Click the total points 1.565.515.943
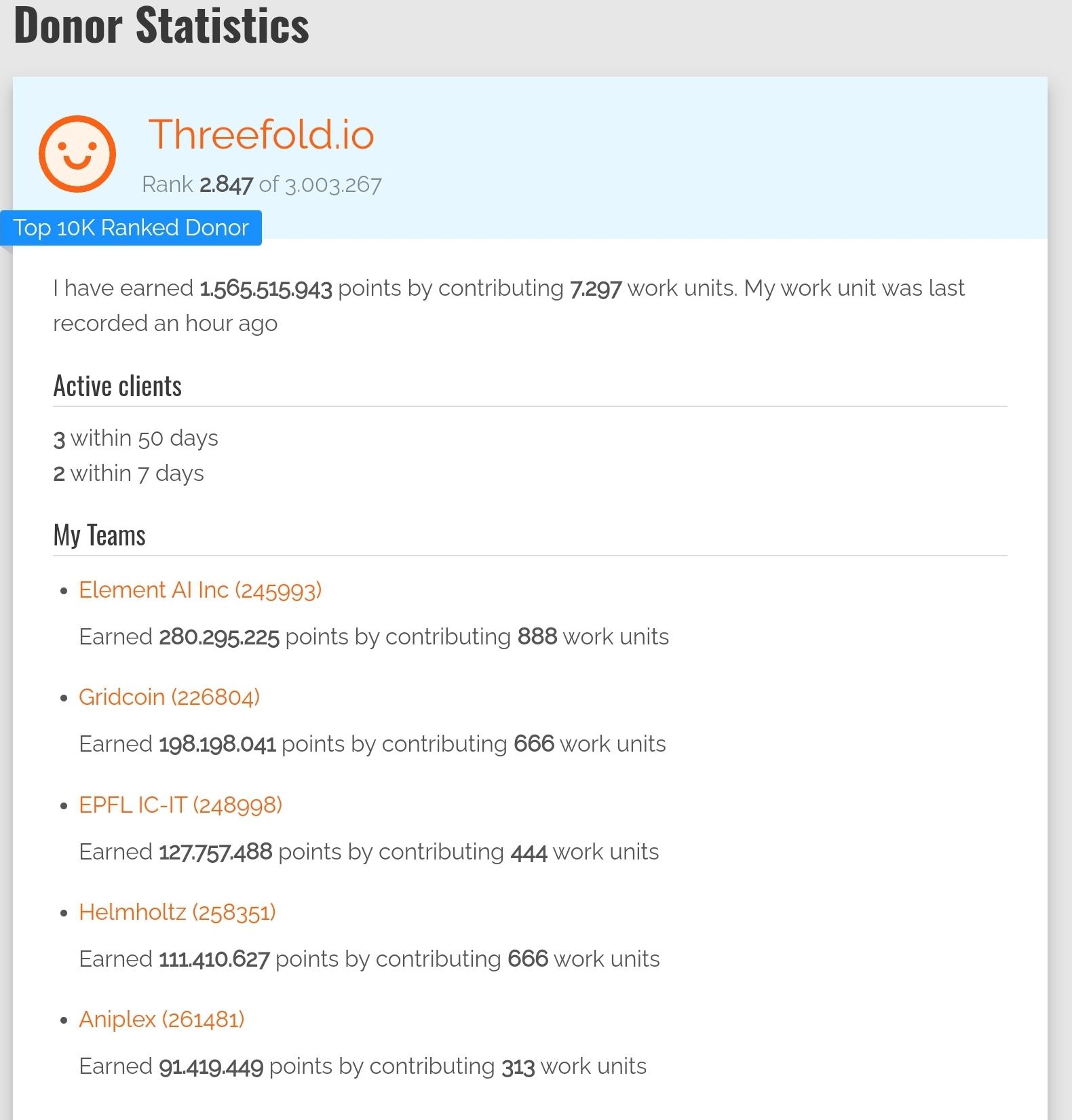Viewport: 1072px width, 1120px height. point(266,289)
